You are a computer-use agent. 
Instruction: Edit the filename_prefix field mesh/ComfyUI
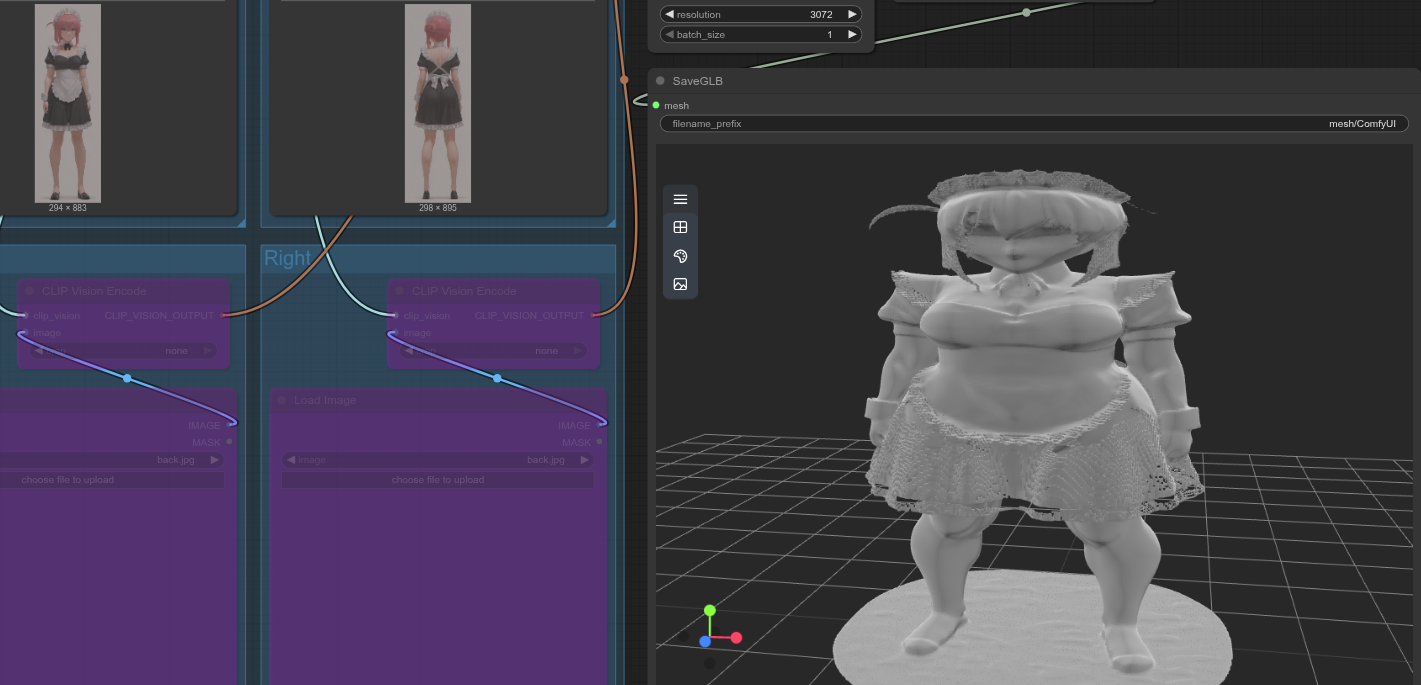1034,123
